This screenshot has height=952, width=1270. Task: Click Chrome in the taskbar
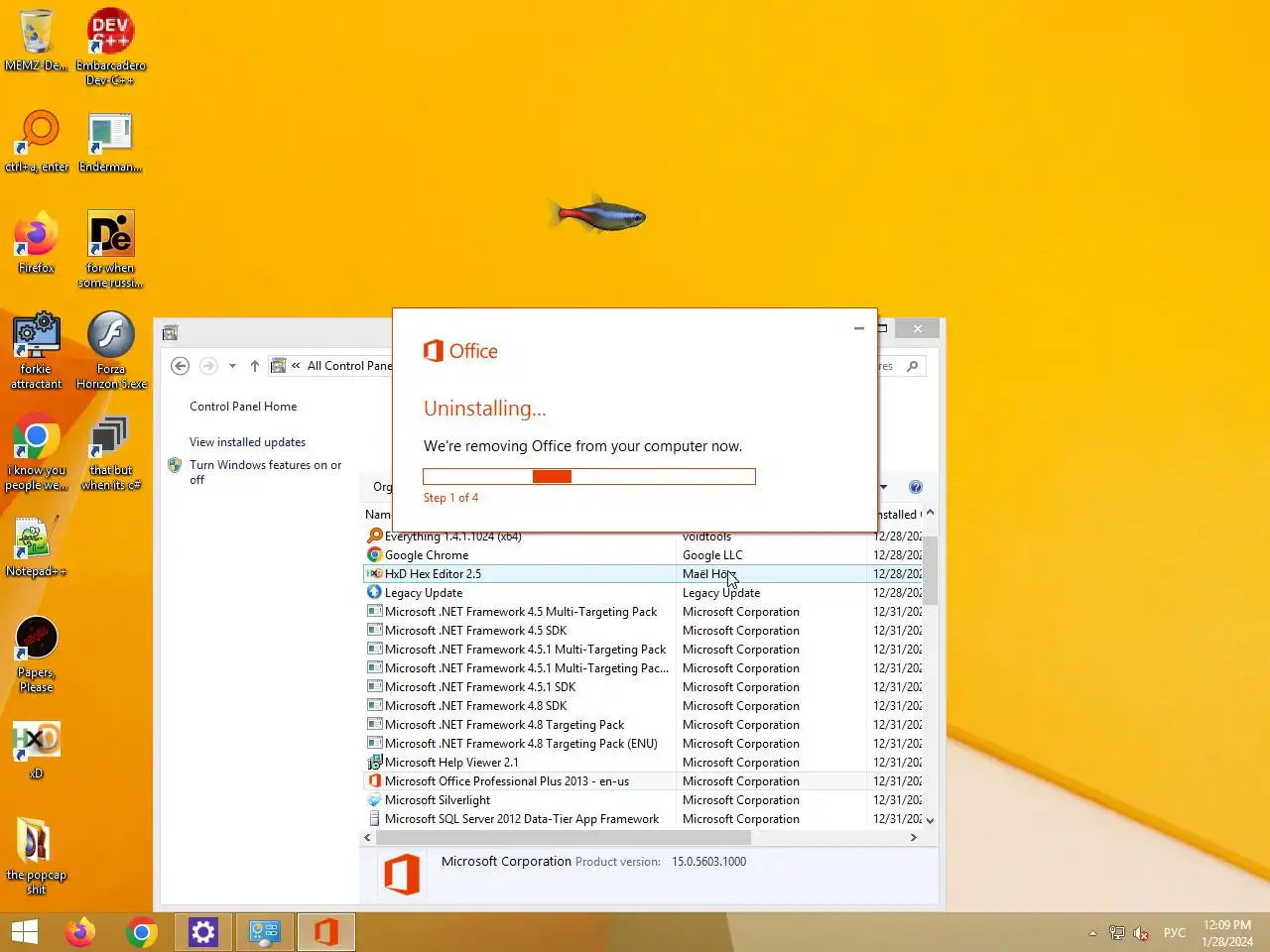[x=142, y=932]
